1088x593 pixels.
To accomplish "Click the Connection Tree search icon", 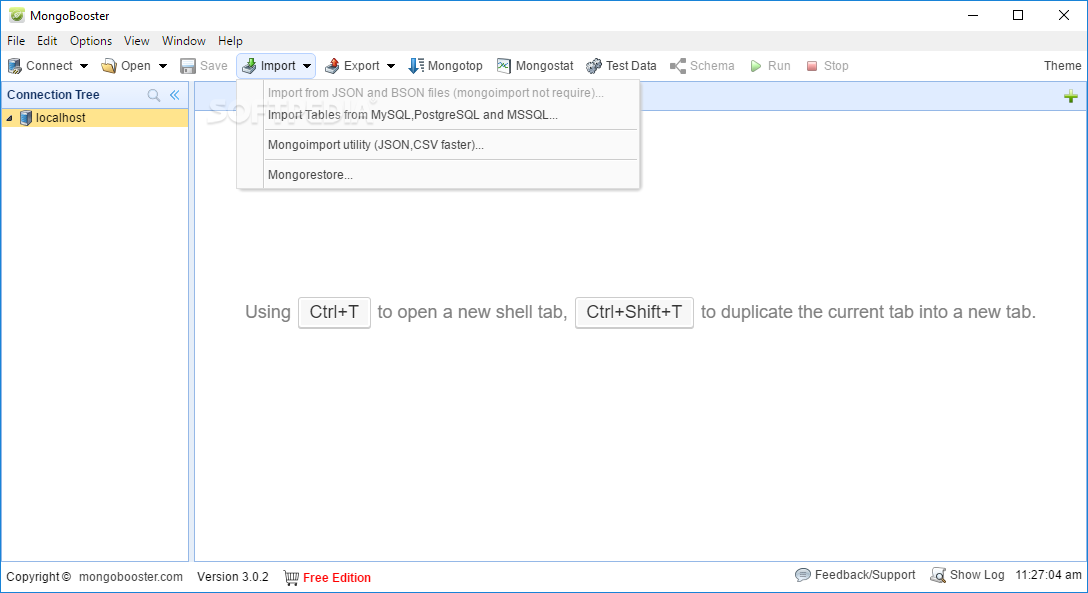I will tap(154, 95).
